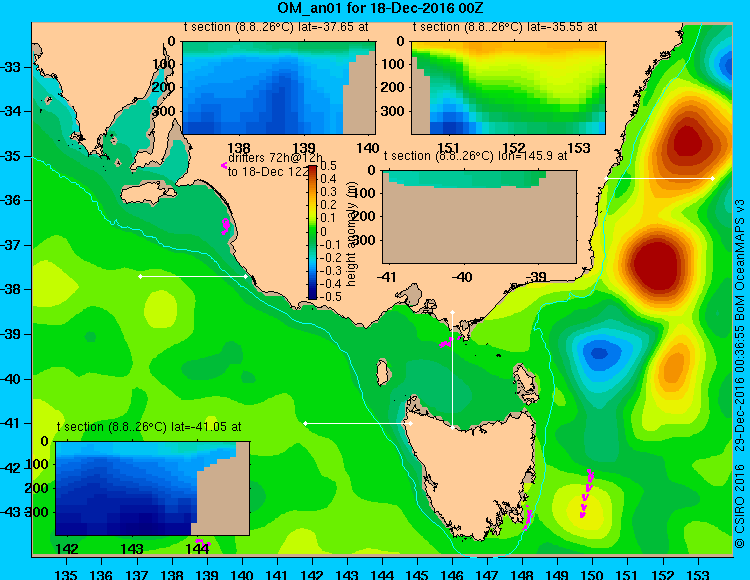This screenshot has width=750, height=580.
Task: Click the -0.5 value on color bar
Action: (330, 296)
